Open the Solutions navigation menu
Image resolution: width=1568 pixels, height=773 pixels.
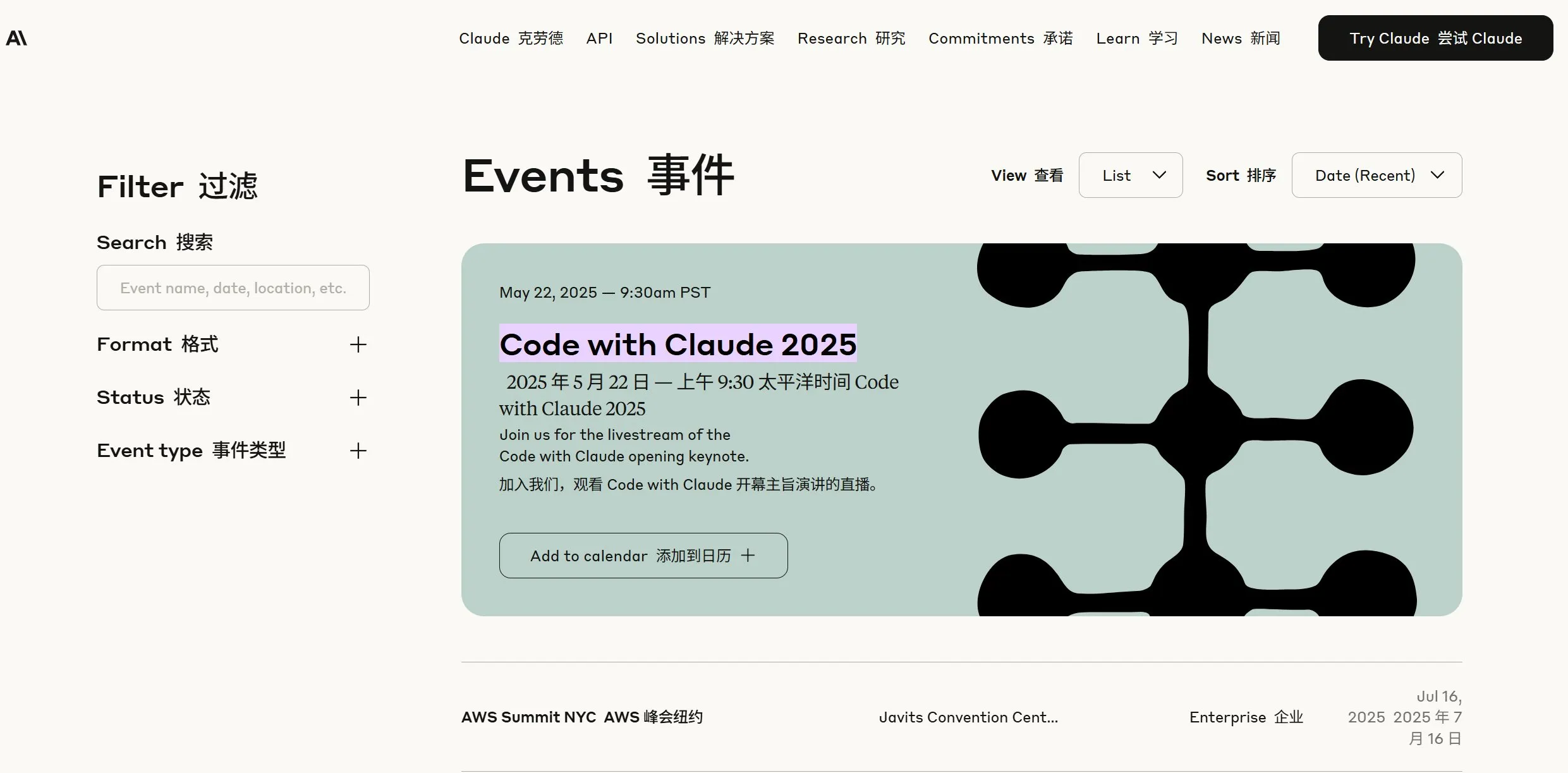(705, 39)
